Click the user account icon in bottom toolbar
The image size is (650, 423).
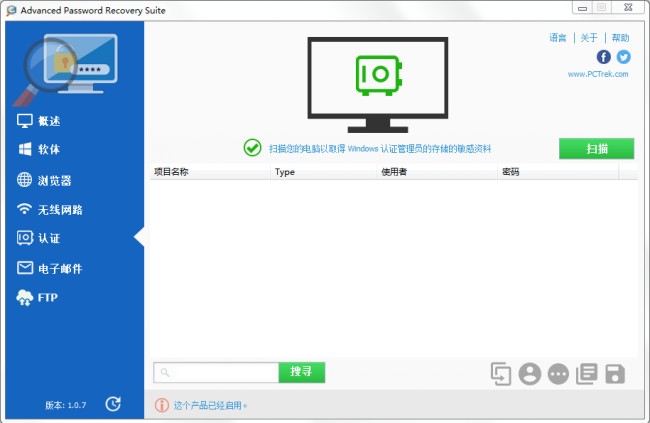pyautogui.click(x=529, y=374)
